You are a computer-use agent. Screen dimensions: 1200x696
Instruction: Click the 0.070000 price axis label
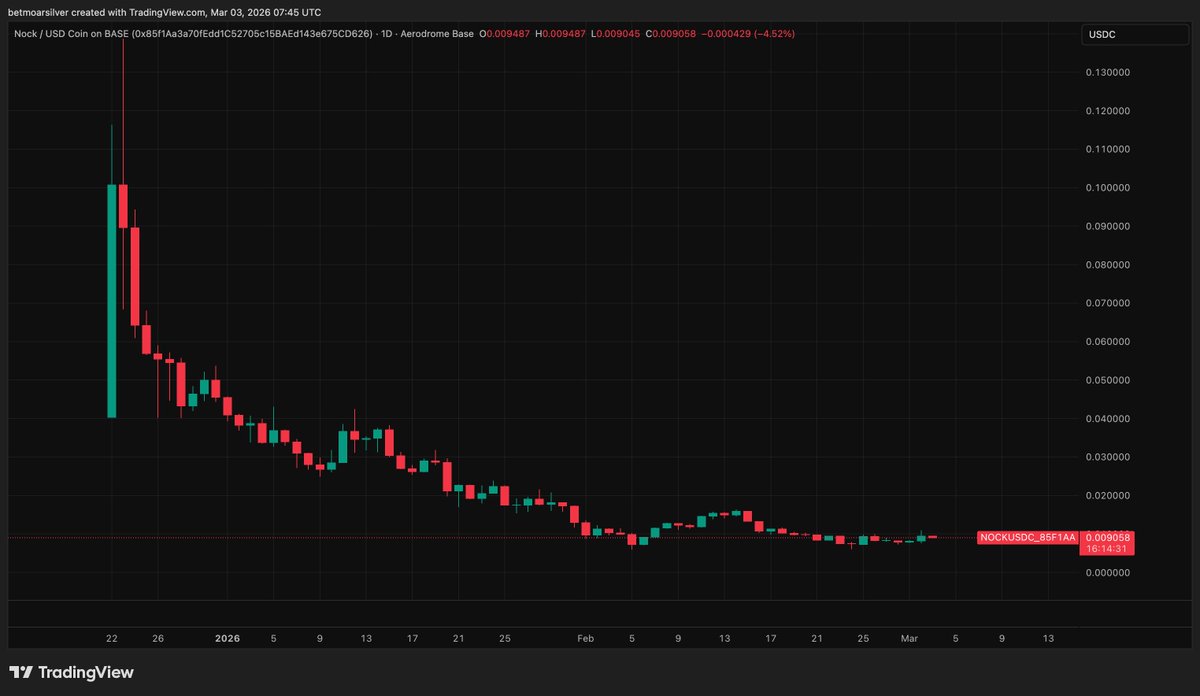(x=1106, y=303)
